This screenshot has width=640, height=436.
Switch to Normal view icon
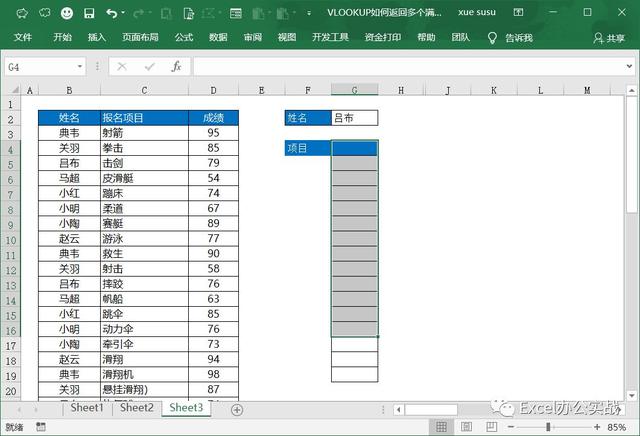coord(441,427)
